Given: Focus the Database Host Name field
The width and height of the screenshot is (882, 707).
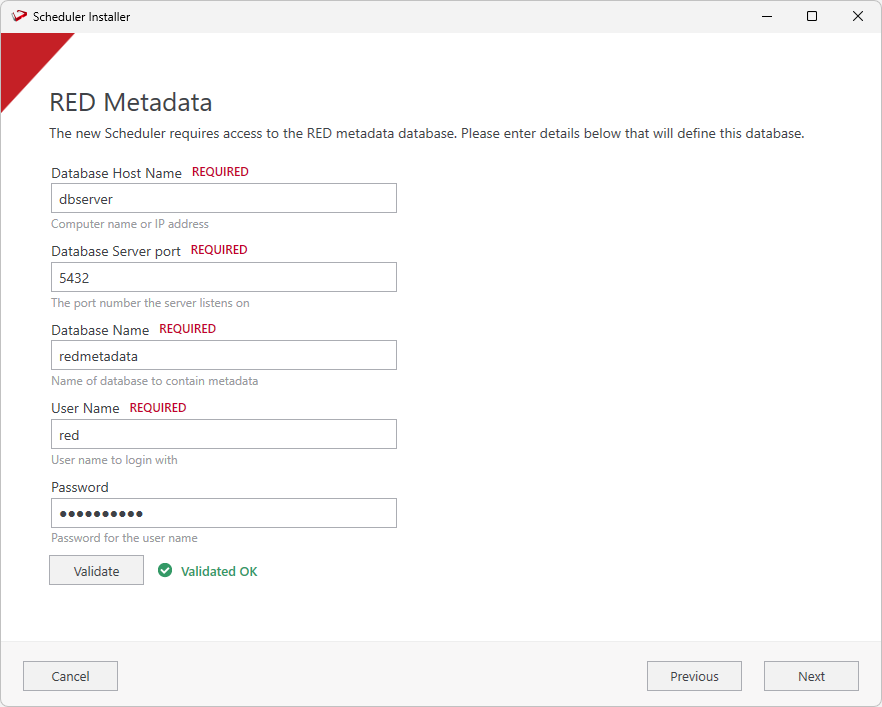Looking at the screenshot, I should tap(224, 199).
